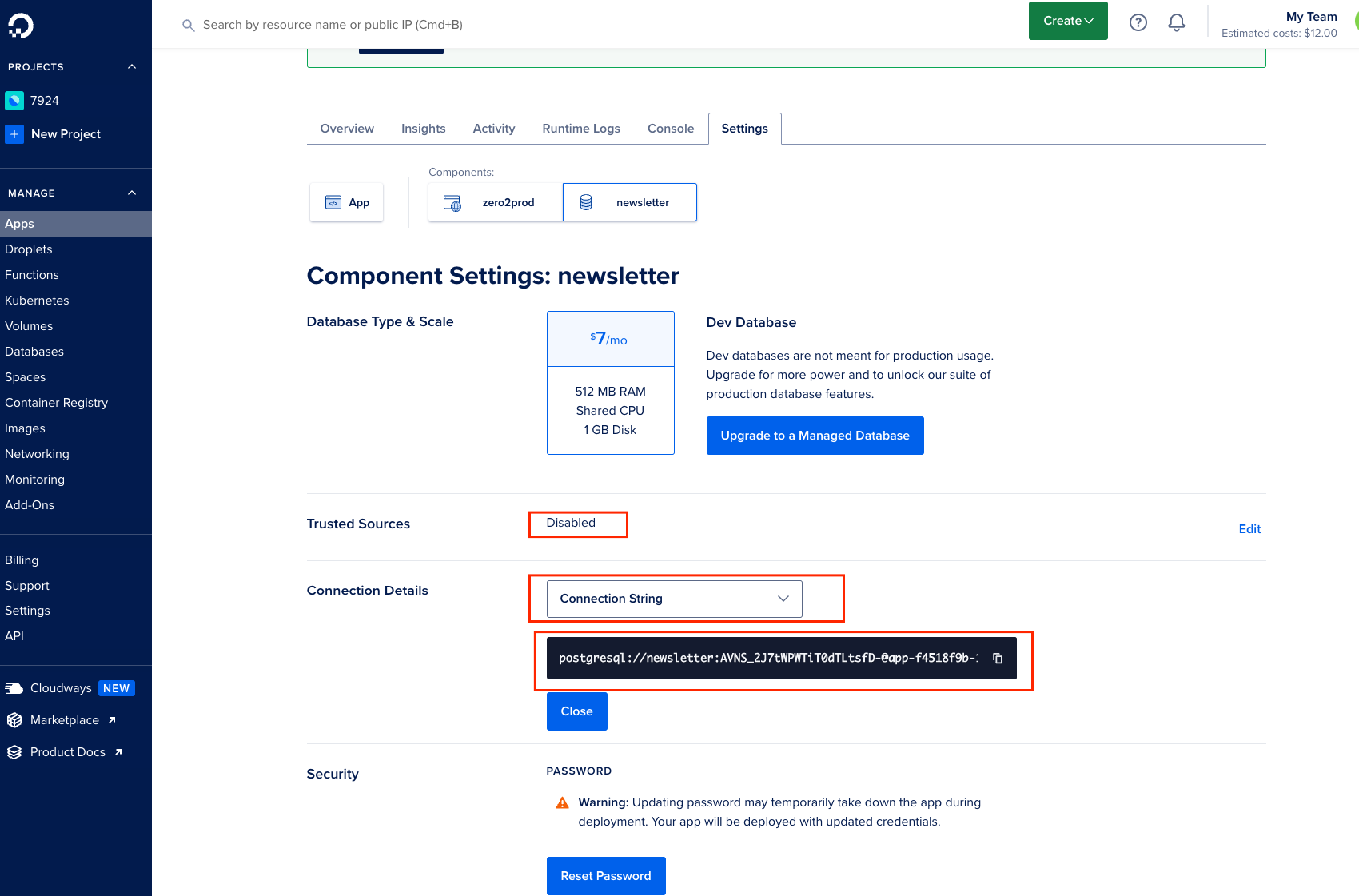Switch to the Insights tab
The image size is (1359, 896).
click(424, 129)
